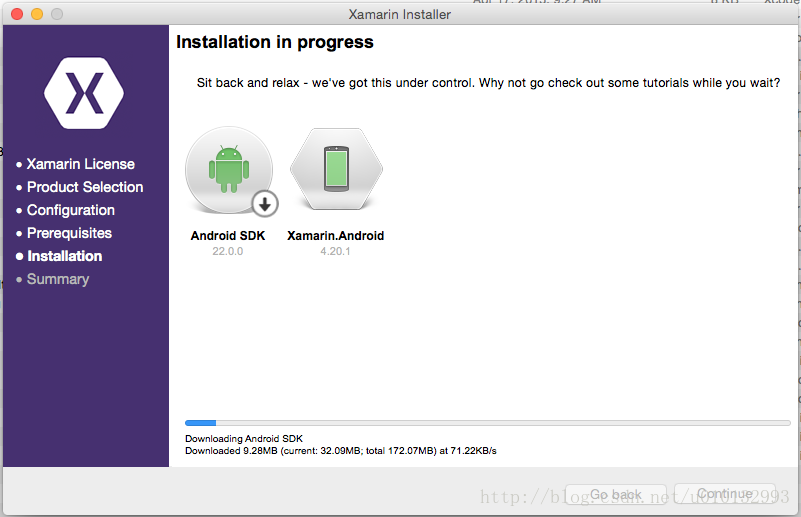Close the Xamarin Installer window
Viewport: 801px width, 517px height.
point(17,14)
